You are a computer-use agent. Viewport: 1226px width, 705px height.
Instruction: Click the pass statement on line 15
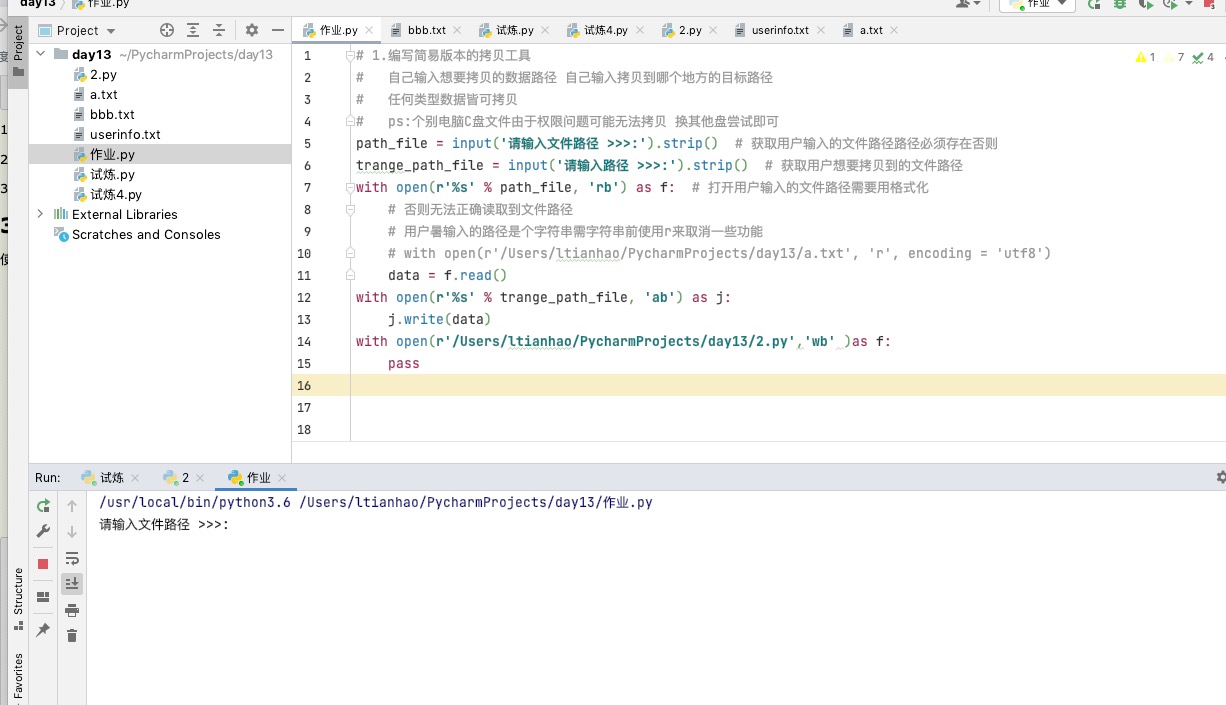click(x=404, y=363)
